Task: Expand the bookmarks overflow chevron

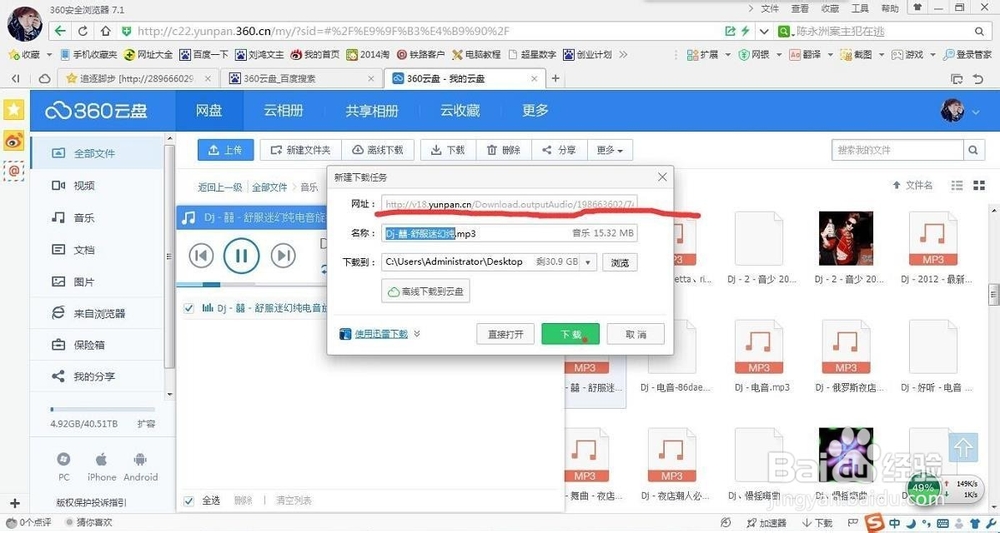Action: 623,55
